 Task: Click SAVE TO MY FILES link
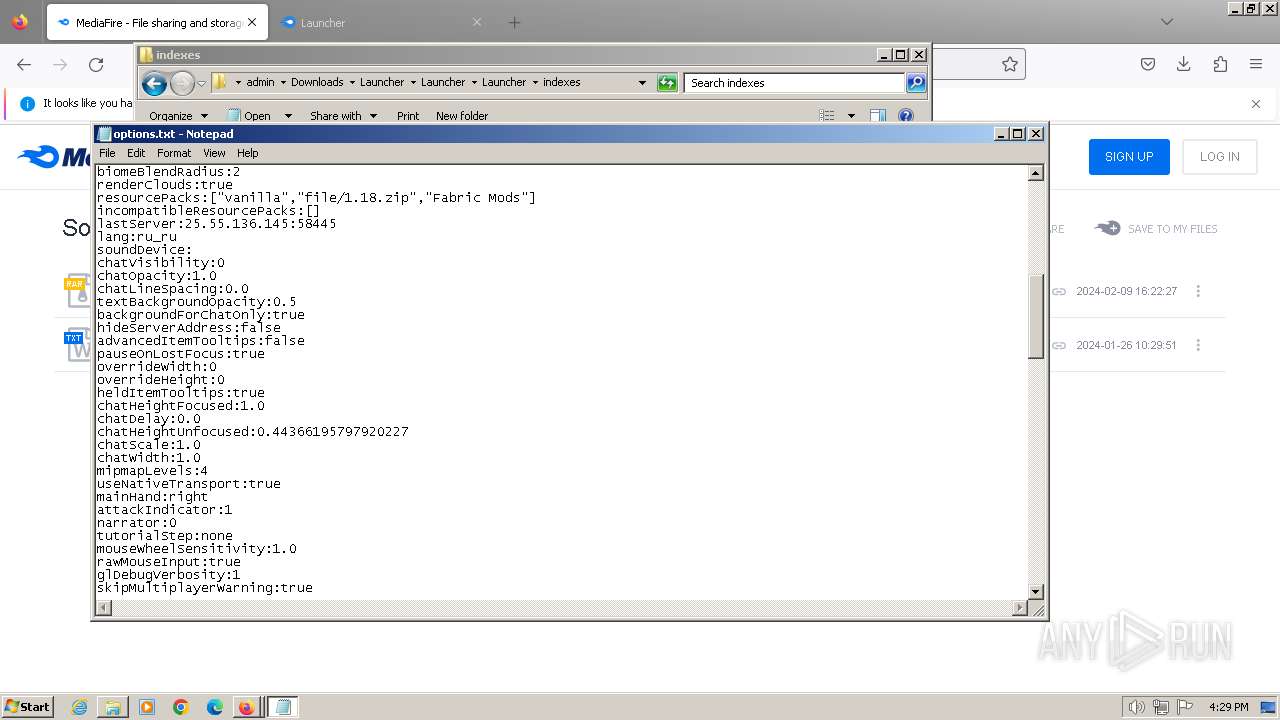[x=1156, y=229]
